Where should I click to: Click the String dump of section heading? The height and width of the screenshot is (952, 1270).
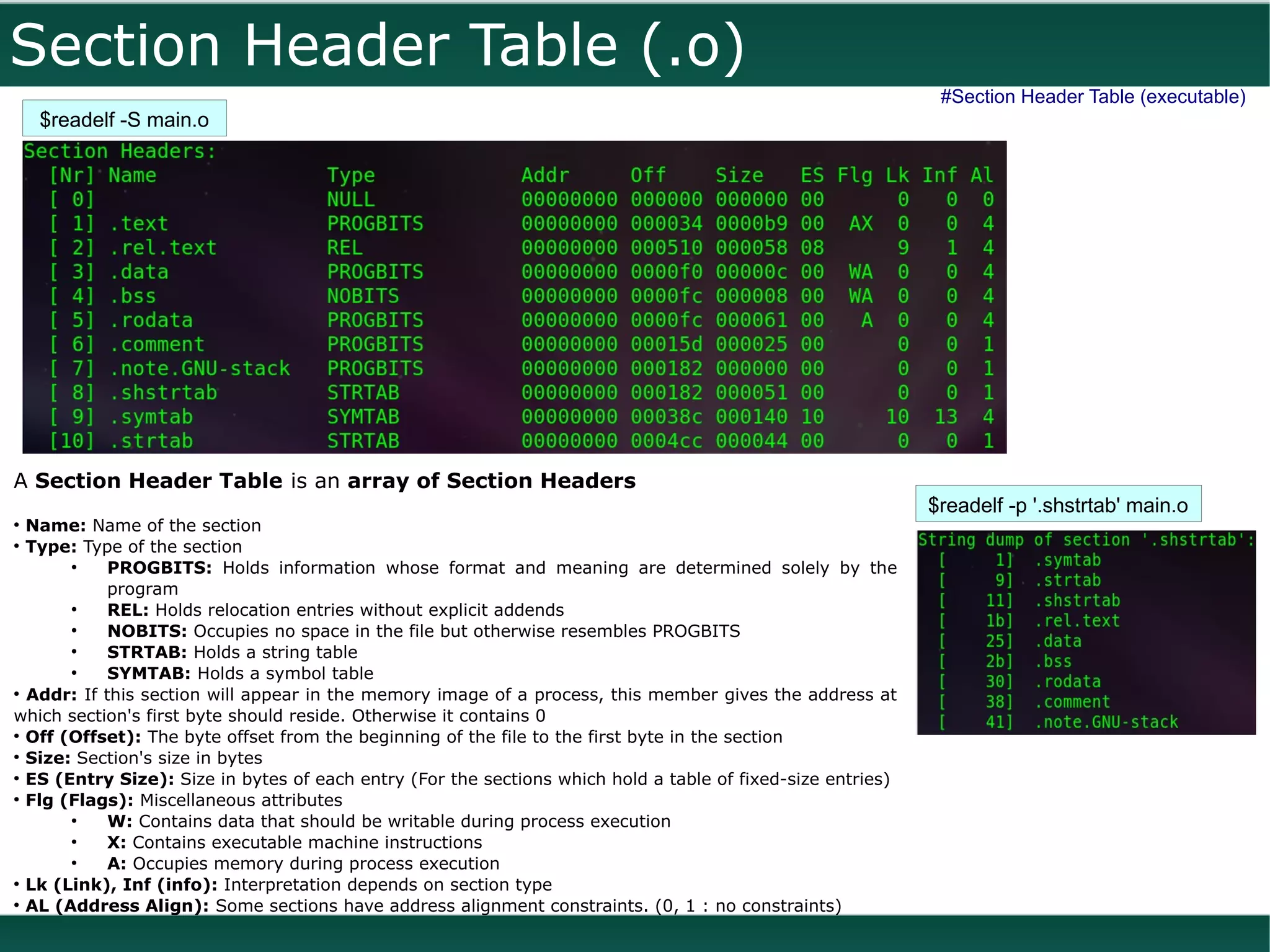pyautogui.click(x=1086, y=540)
